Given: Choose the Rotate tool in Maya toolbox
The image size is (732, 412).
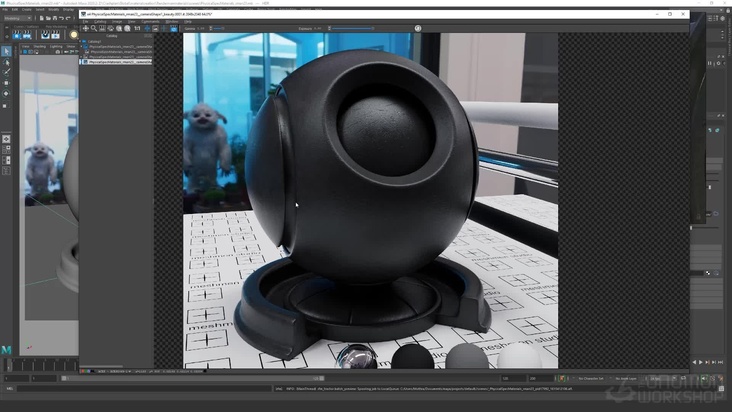Looking at the screenshot, I should tap(6, 93).
